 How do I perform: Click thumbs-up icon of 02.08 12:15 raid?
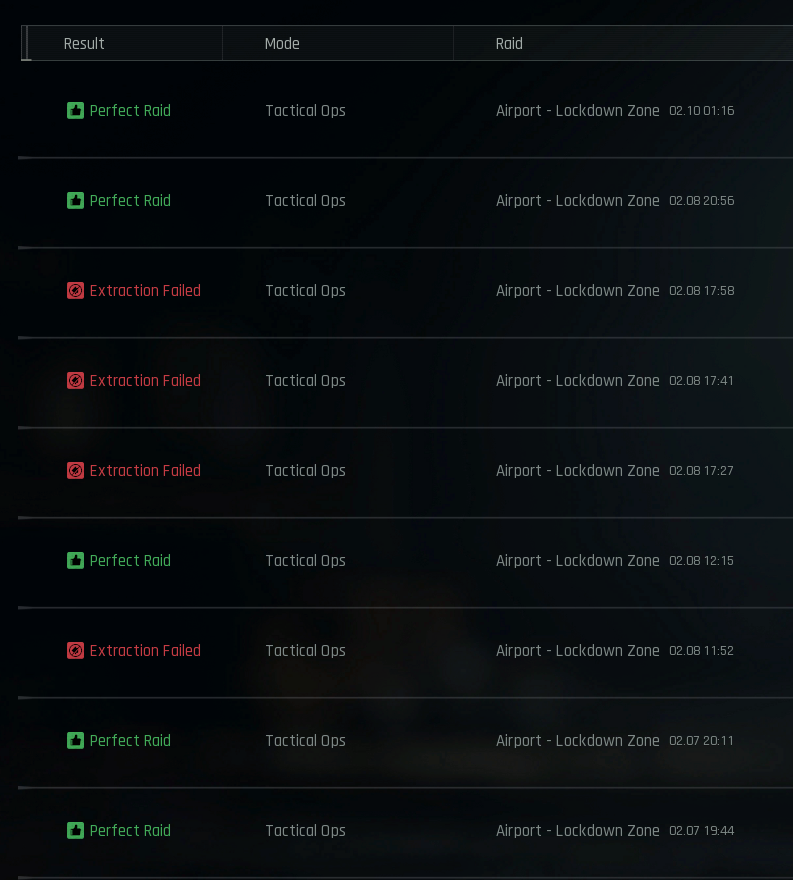(x=75, y=561)
